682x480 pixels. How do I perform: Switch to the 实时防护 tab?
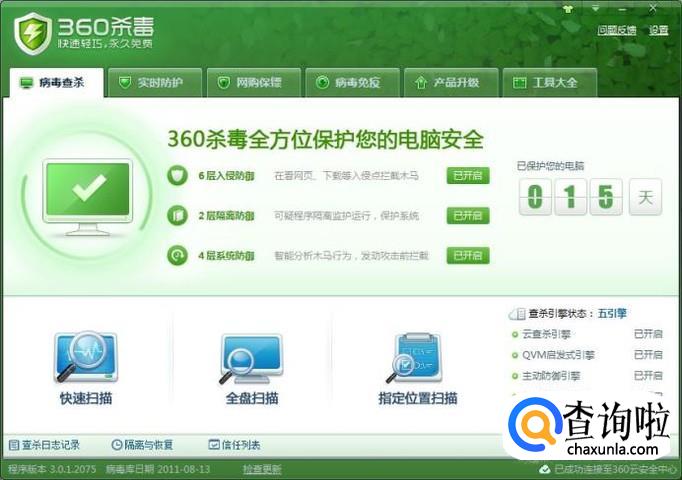point(155,82)
